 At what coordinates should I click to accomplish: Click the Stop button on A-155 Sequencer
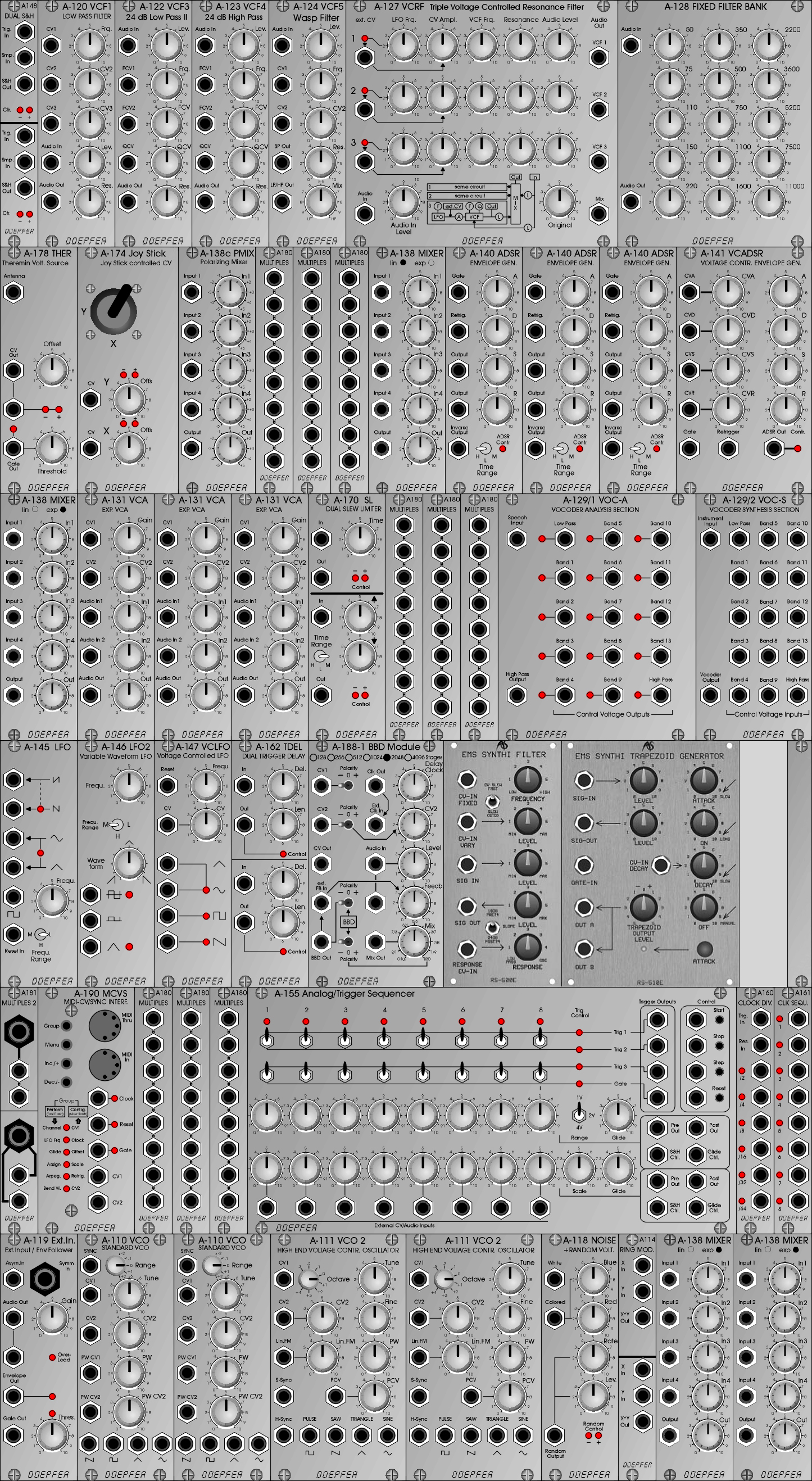719,1046
